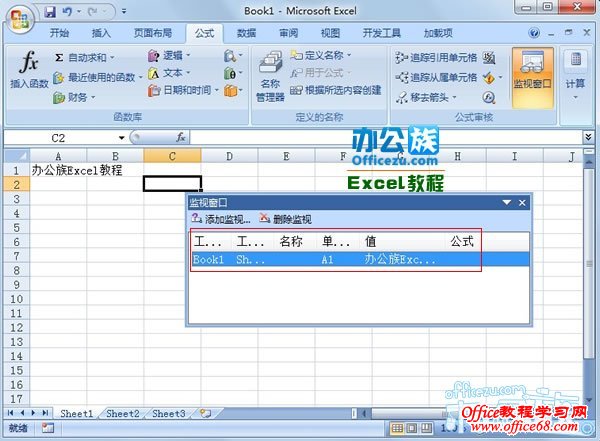
Task: Switch to View (视图) tab
Action: 330,33
